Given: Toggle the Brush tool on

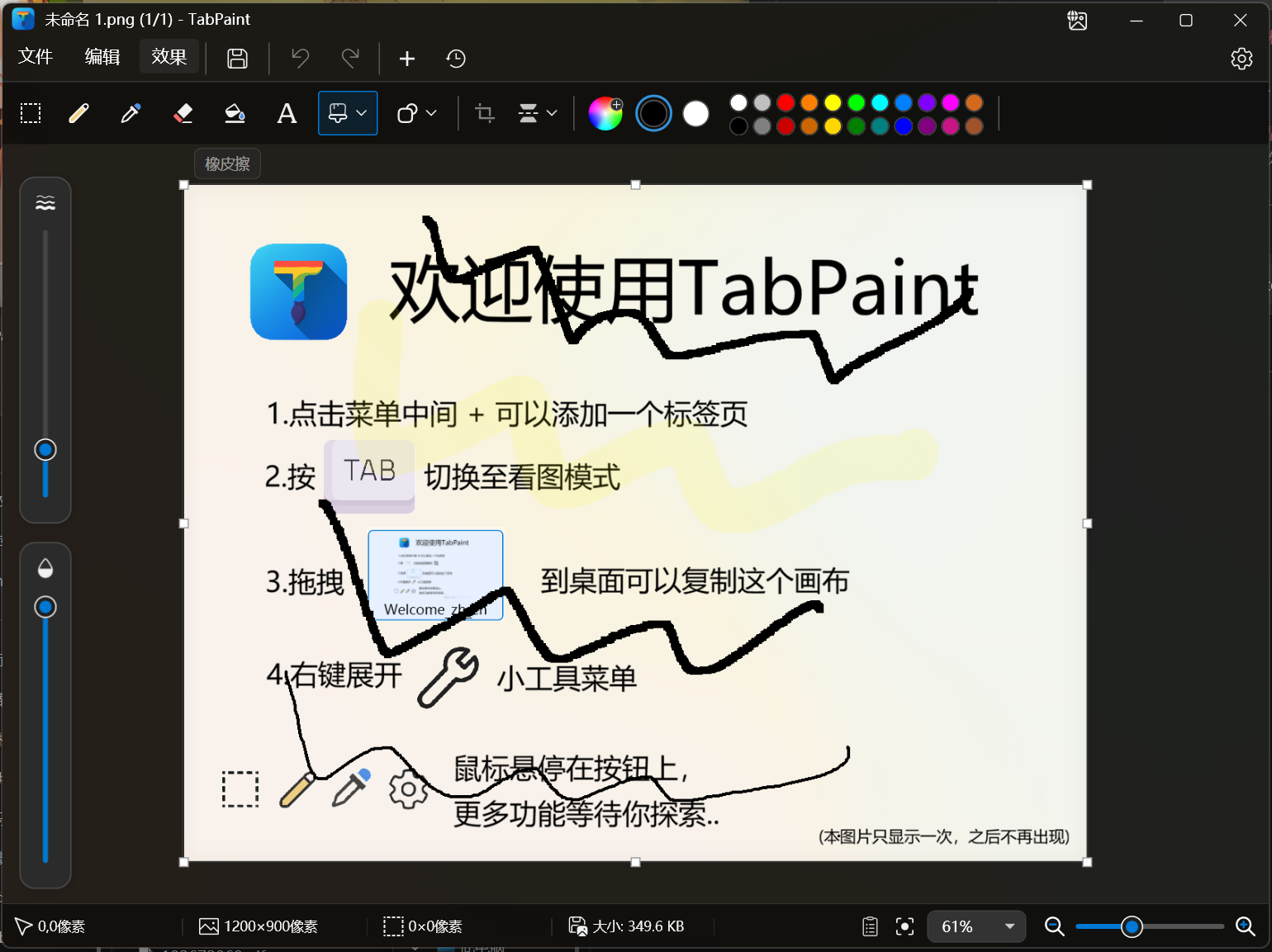Looking at the screenshot, I should click(339, 113).
